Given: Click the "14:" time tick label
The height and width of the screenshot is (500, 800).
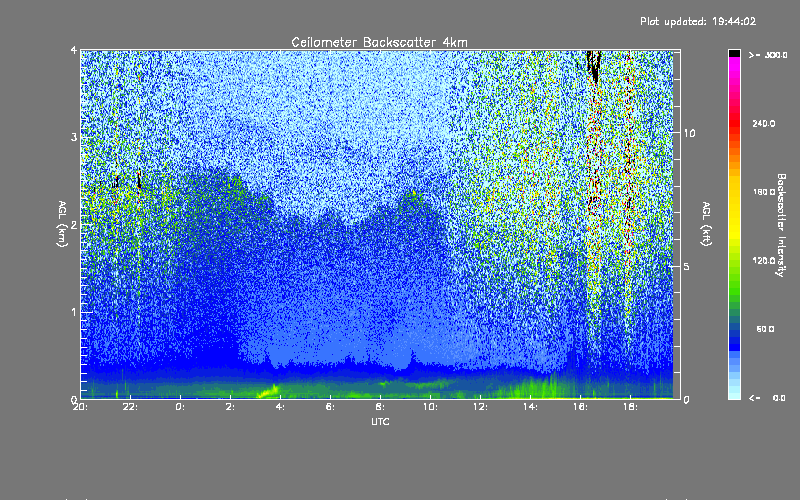Looking at the screenshot, I should (x=530, y=407).
